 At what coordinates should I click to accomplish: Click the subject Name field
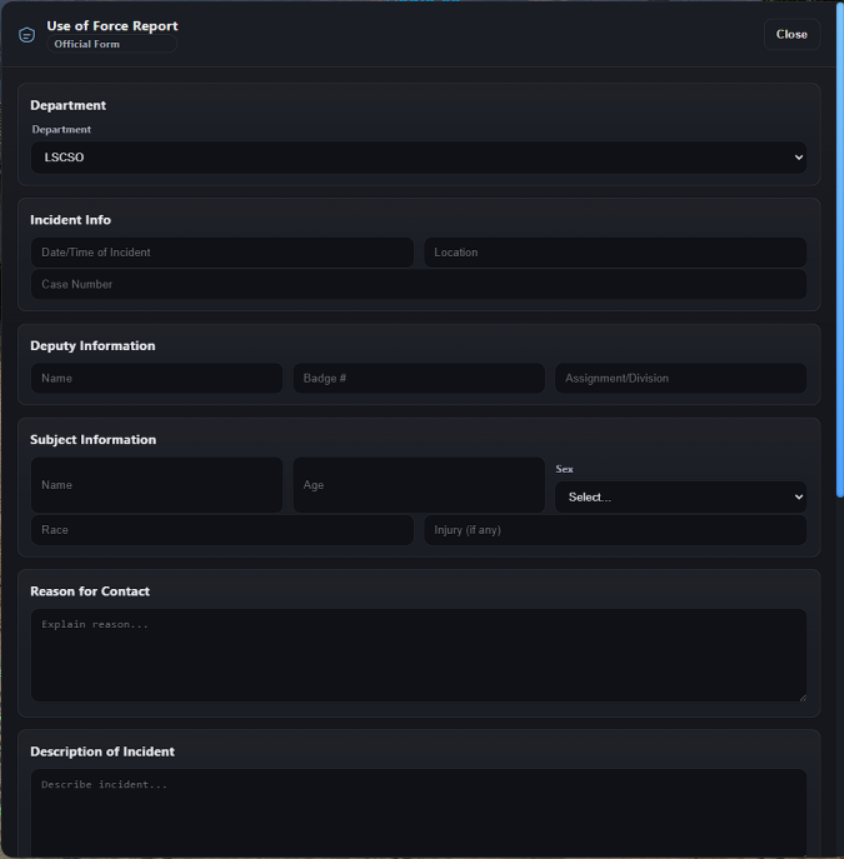[156, 485]
